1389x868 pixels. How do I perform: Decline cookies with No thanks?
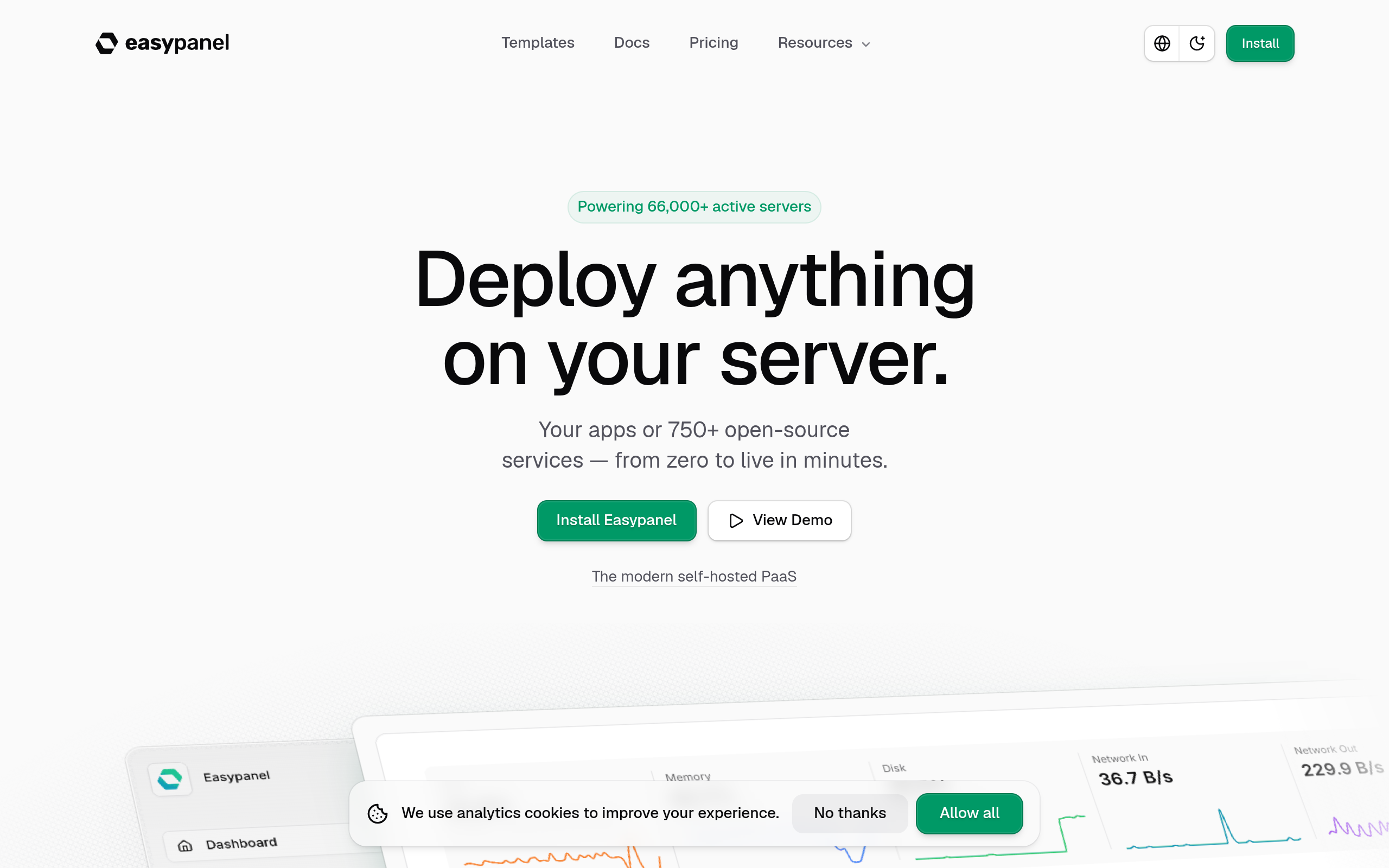[x=850, y=813]
